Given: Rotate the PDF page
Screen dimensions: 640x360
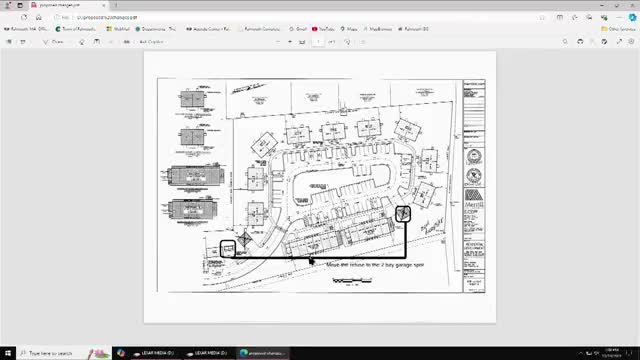Looking at the screenshot, I should pyautogui.click(x=347, y=42).
